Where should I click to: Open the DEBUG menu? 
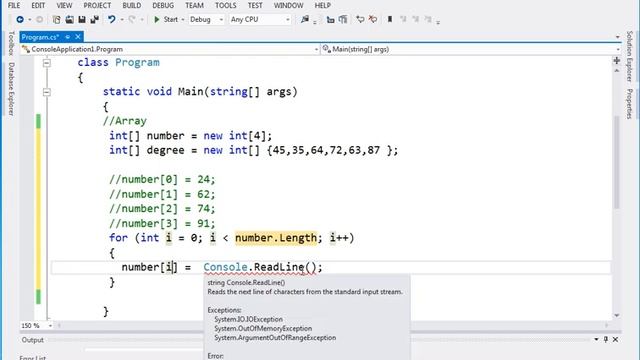point(163,5)
